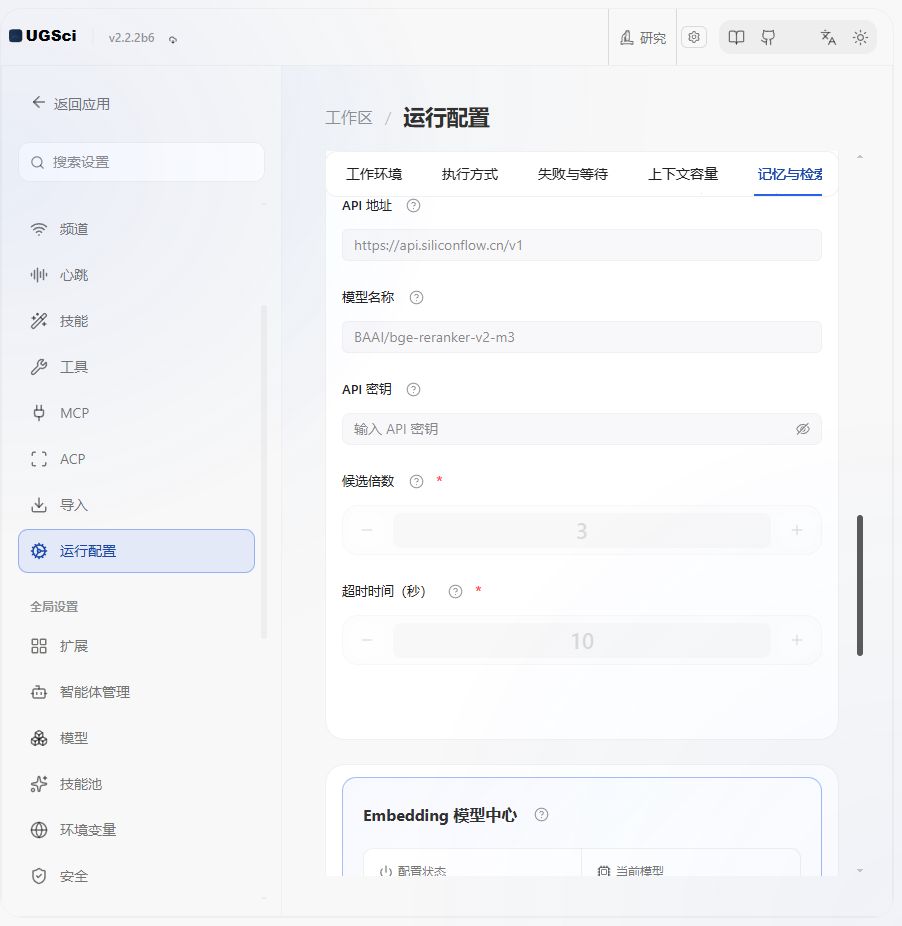The image size is (902, 926).
Task: Open the language translate icon
Action: click(828, 38)
